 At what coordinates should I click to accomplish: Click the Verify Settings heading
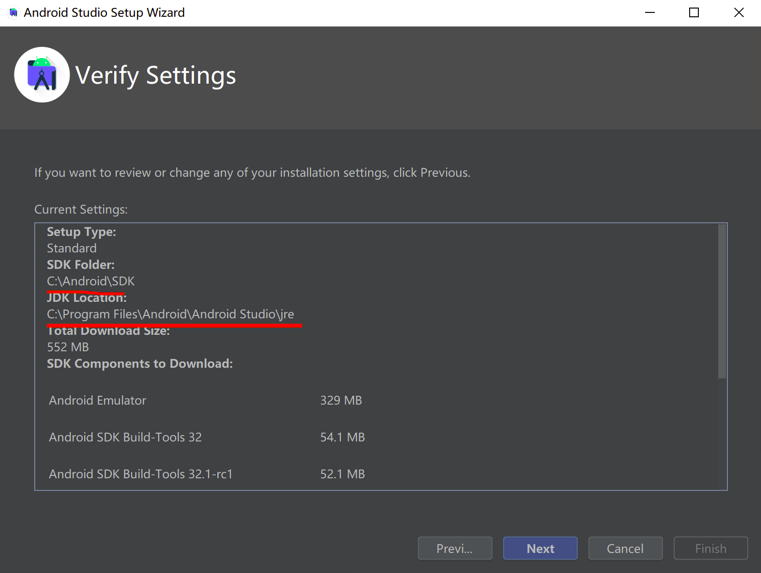pyautogui.click(x=156, y=76)
